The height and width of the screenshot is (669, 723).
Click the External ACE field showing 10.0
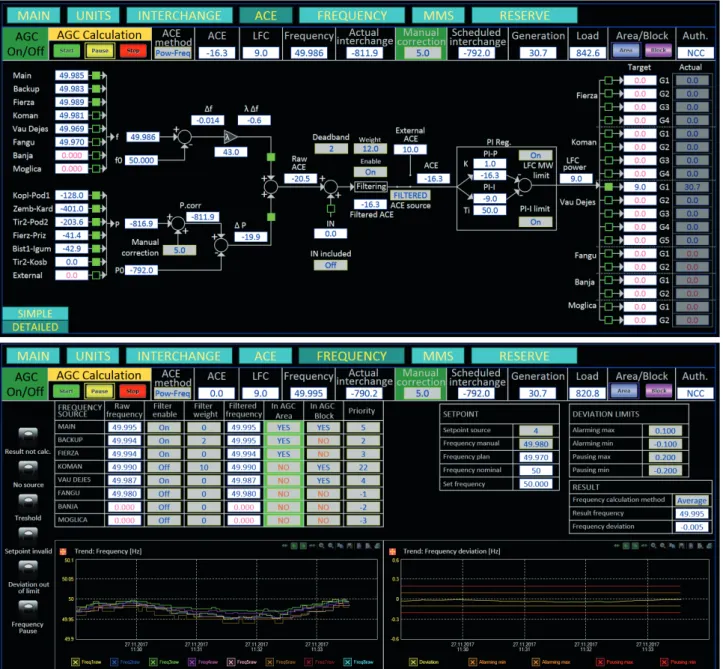(x=410, y=149)
